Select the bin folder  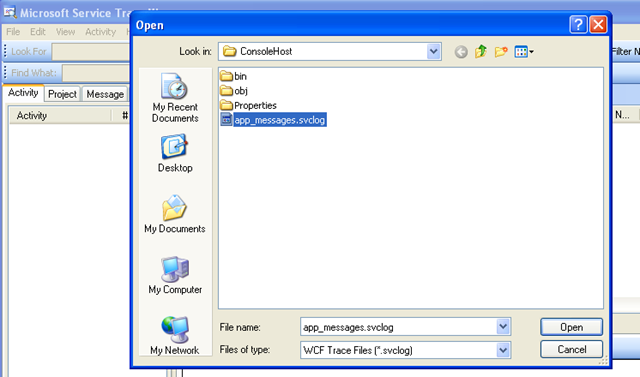point(233,76)
